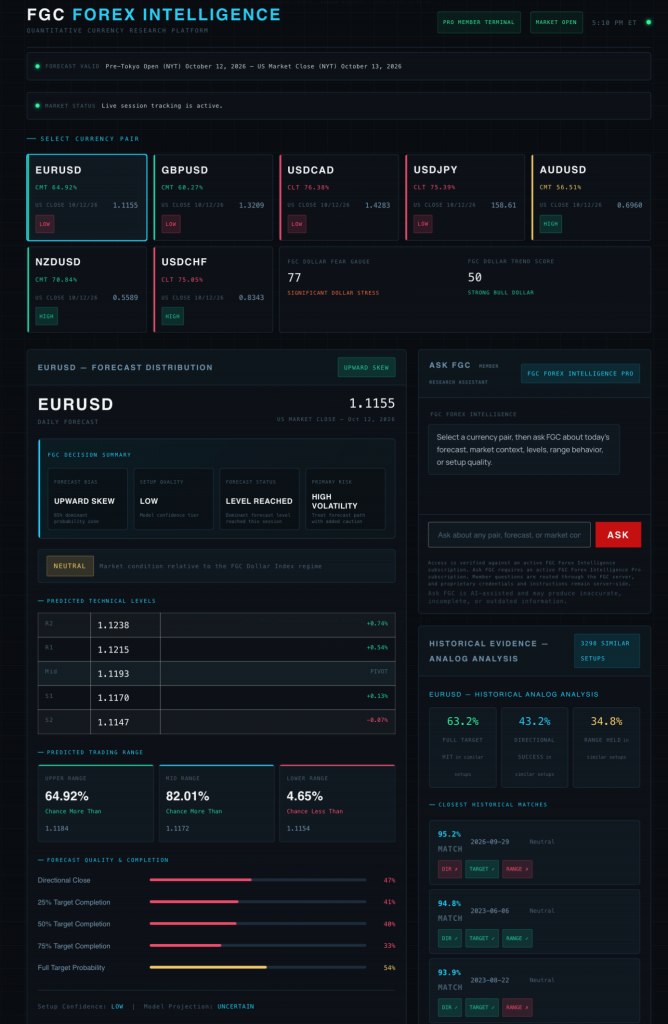Click the FGC FOREX INTELLIGENCE PRO badge
668x1024 pixels.
coord(581,374)
